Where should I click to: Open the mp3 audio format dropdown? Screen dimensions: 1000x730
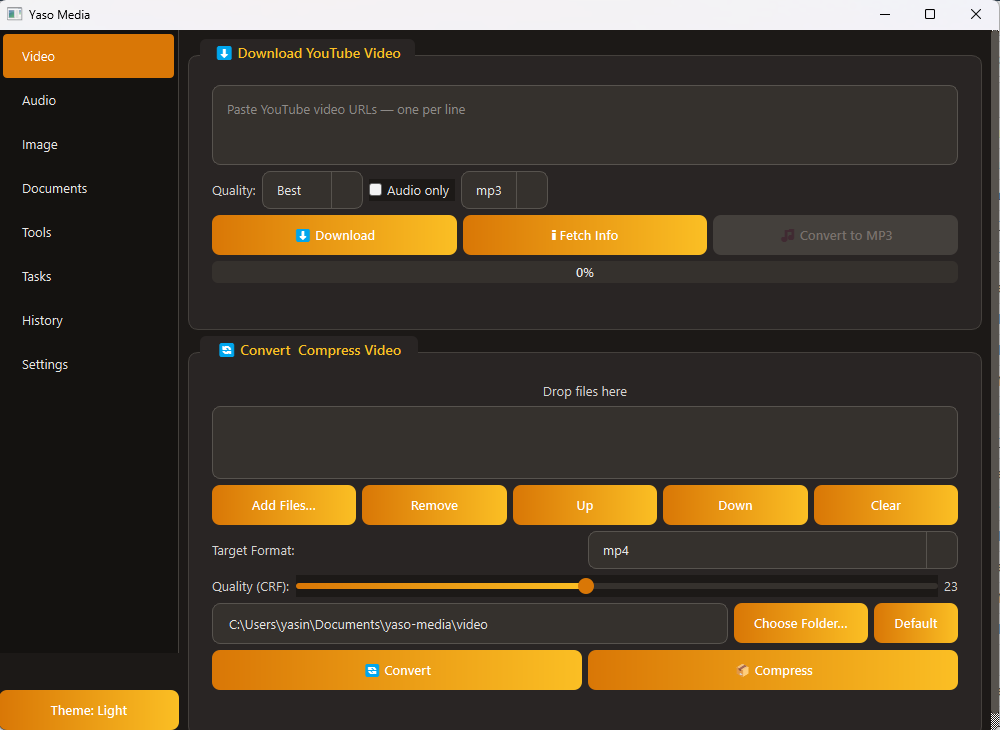[x=504, y=190]
